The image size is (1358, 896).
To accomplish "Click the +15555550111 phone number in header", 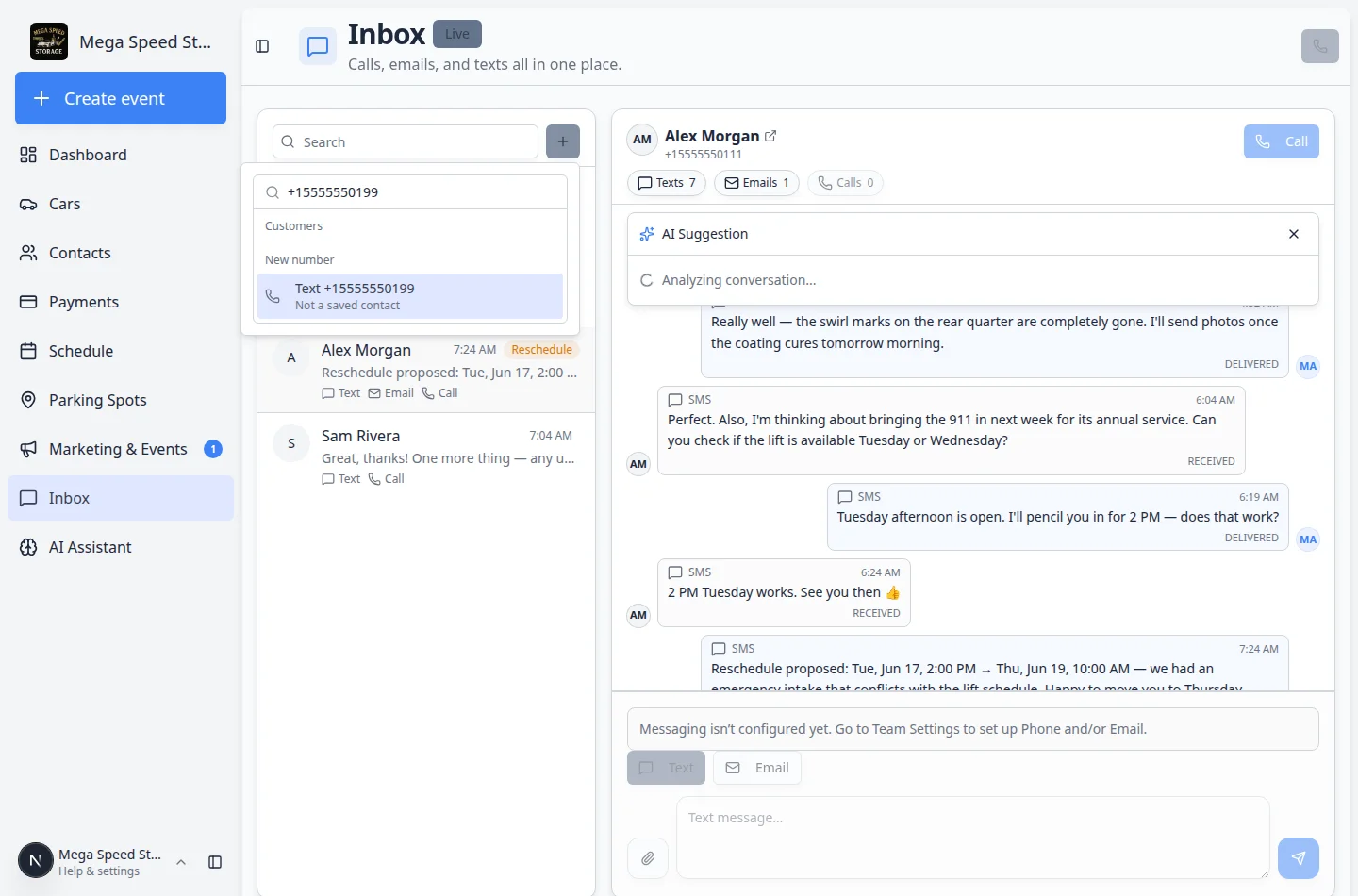I will click(x=704, y=155).
